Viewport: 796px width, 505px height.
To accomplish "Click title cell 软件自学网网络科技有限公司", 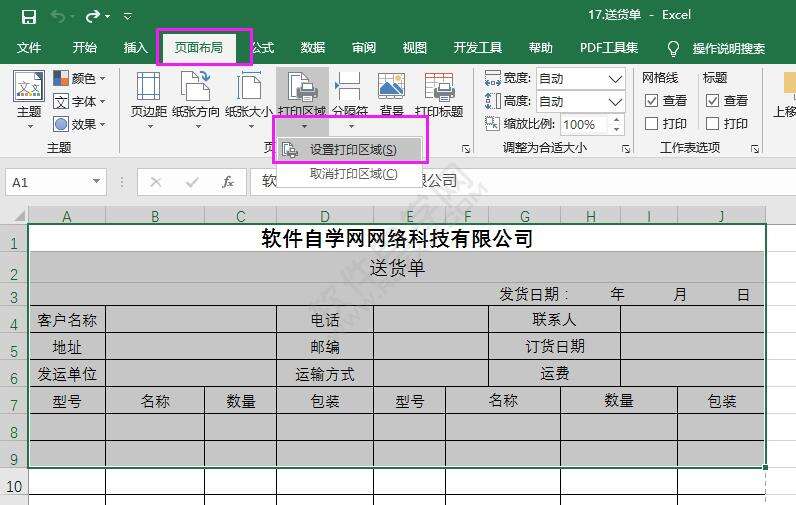I will coord(397,238).
